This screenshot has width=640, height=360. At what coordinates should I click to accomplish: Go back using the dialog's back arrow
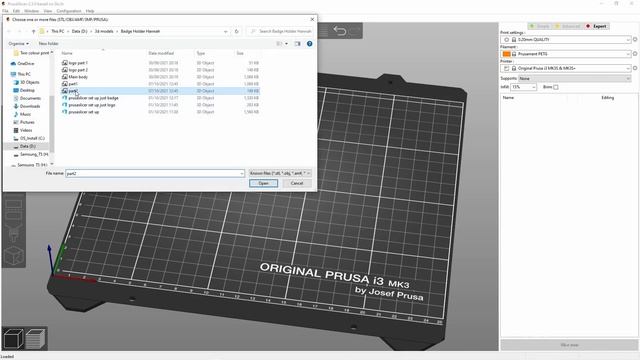coord(9,31)
